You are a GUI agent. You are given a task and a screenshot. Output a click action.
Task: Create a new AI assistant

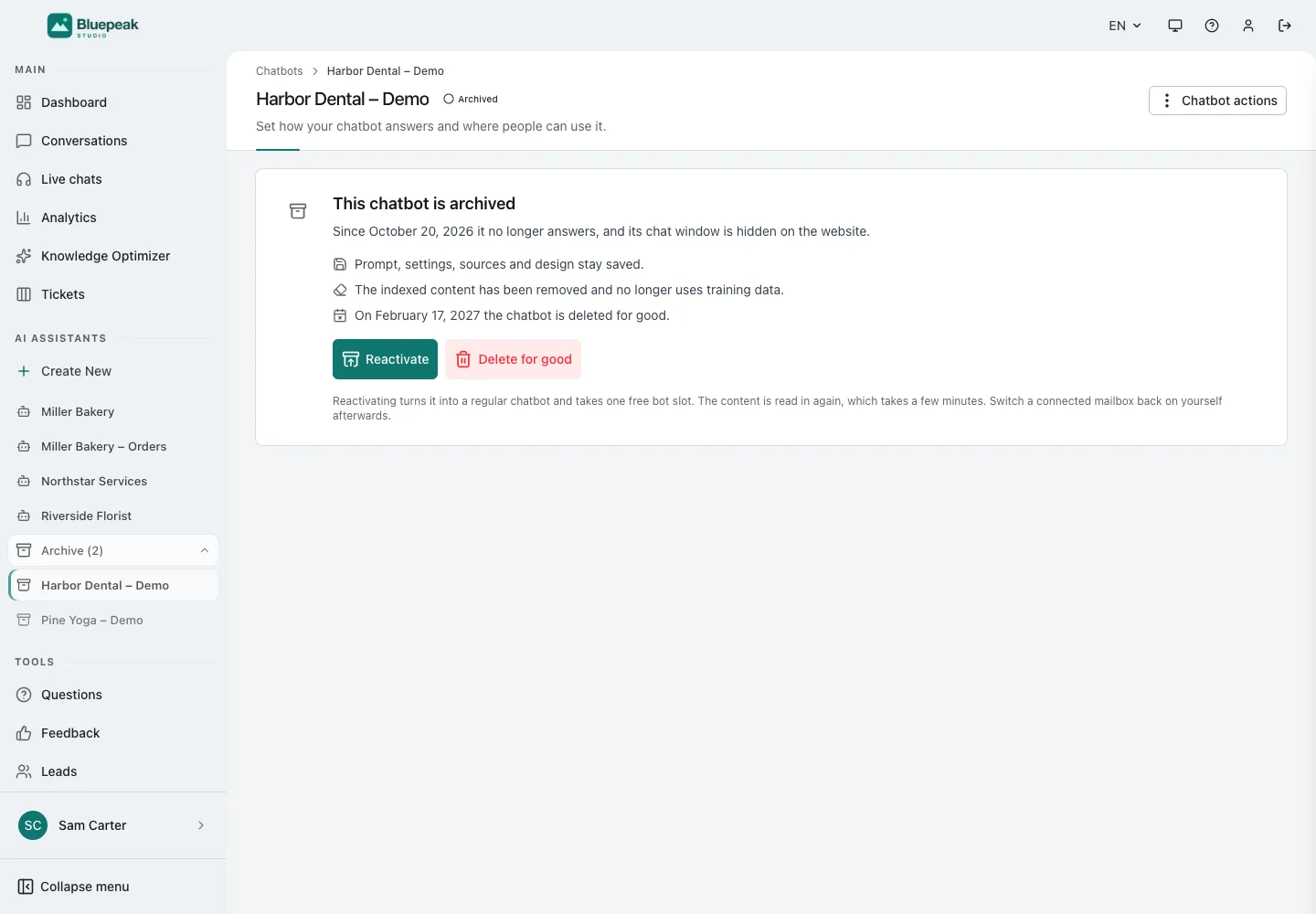tap(113, 371)
